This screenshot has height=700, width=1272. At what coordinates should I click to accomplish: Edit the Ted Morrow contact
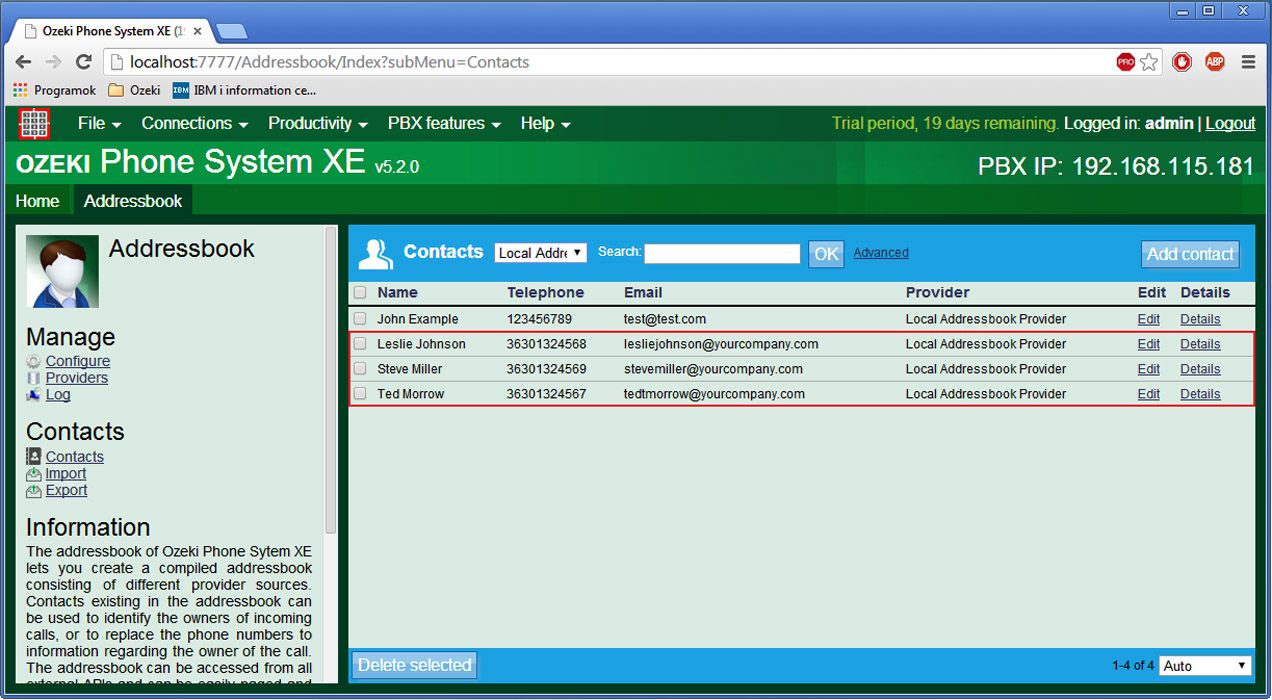(1149, 394)
